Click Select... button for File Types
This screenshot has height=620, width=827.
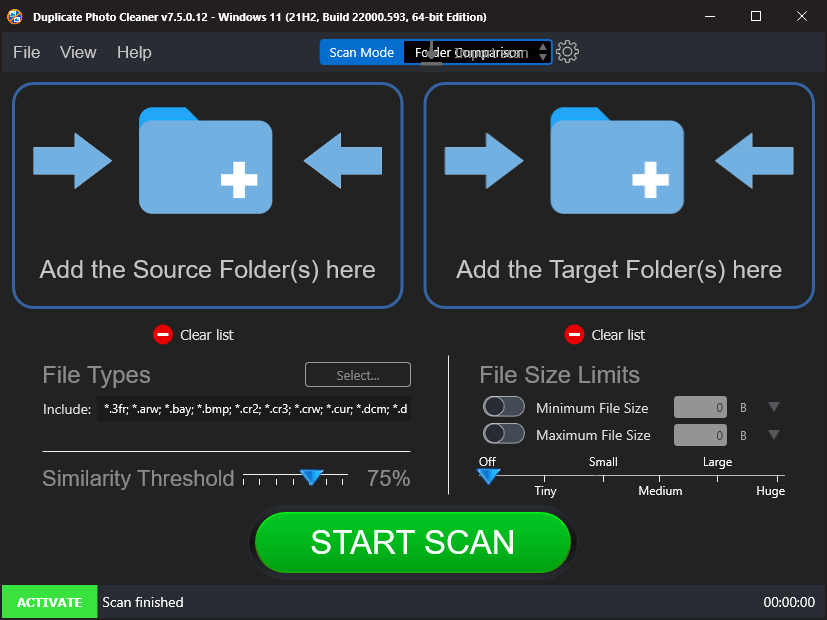click(x=358, y=375)
